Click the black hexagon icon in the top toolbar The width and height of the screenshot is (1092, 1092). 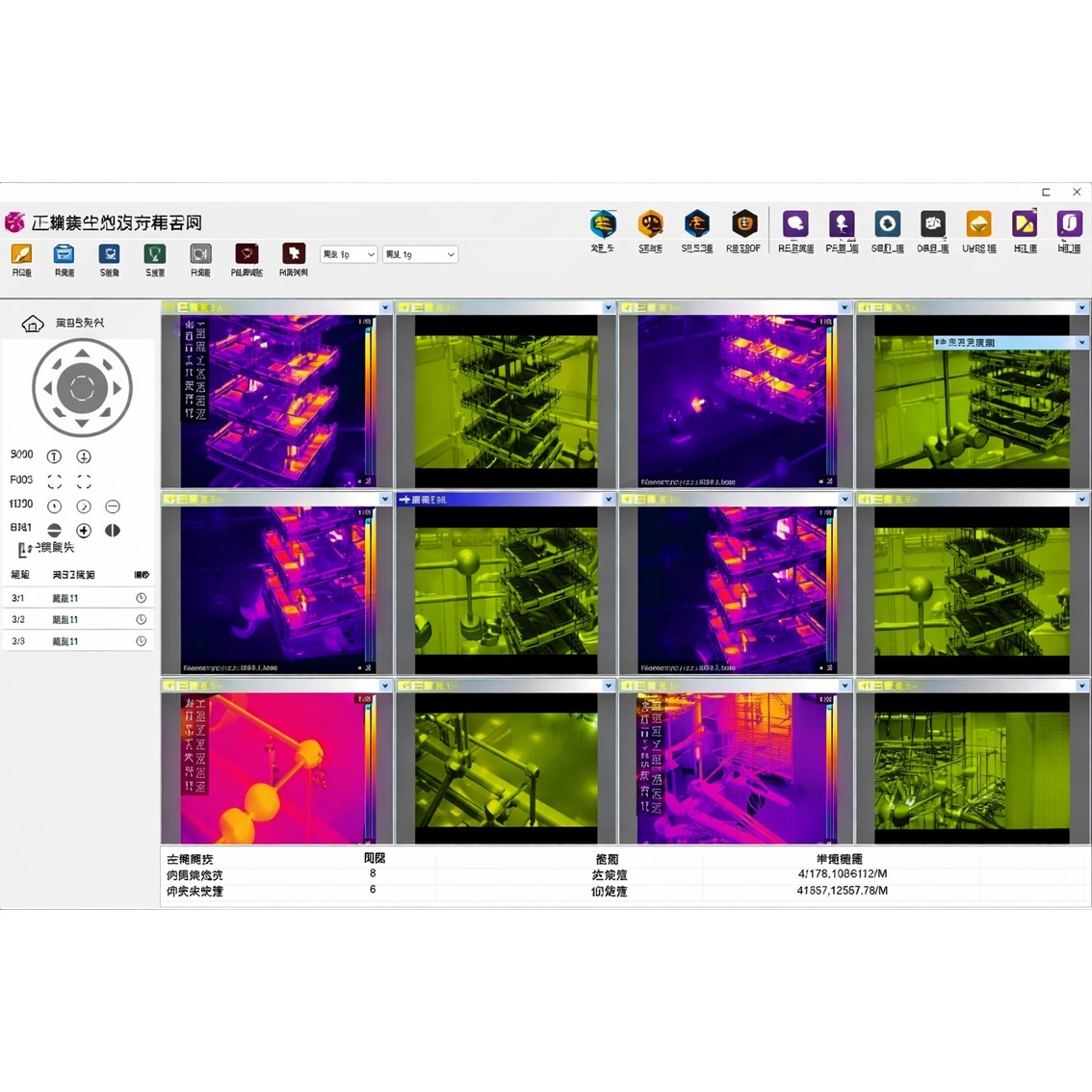743,223
